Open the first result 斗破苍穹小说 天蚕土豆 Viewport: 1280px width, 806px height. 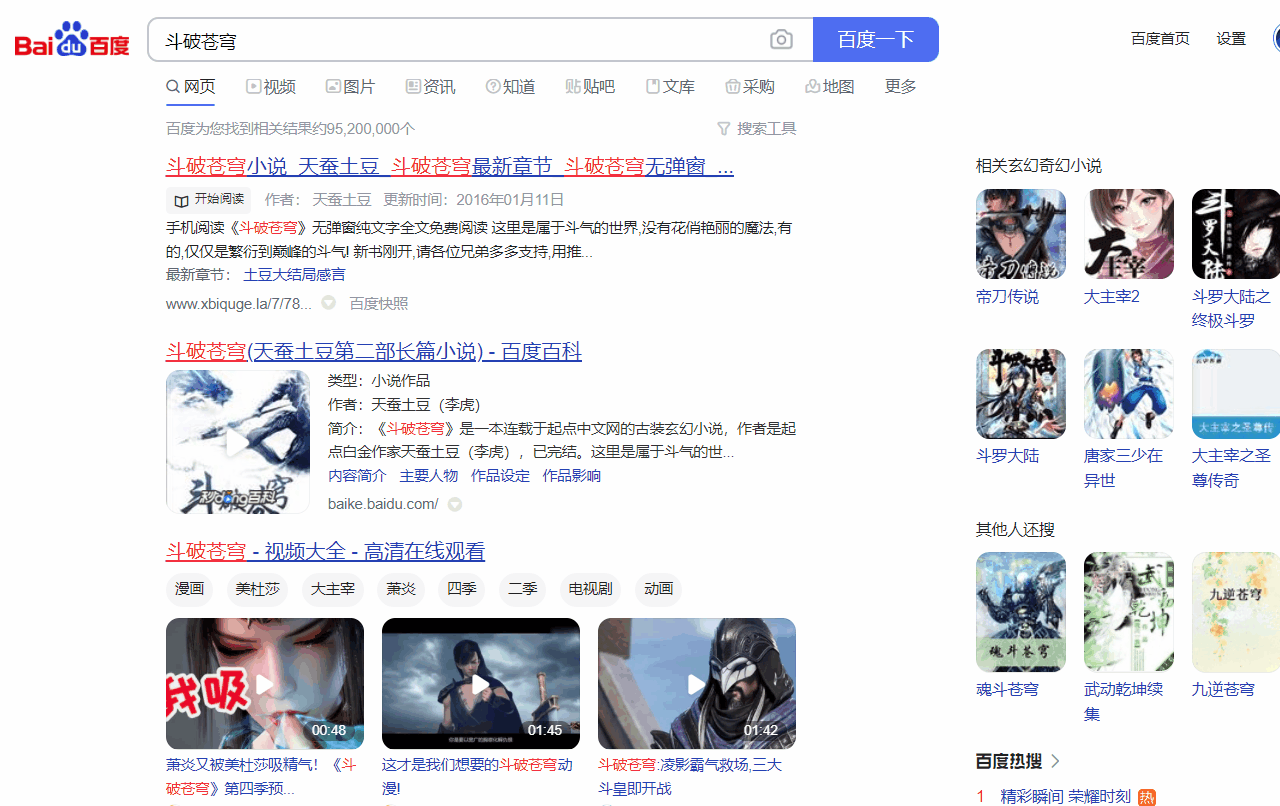(x=450, y=166)
